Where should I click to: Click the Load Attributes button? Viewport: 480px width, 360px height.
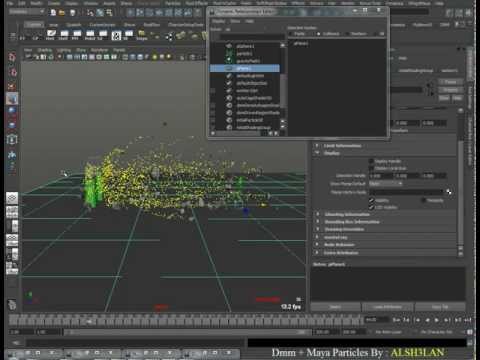click(388, 307)
